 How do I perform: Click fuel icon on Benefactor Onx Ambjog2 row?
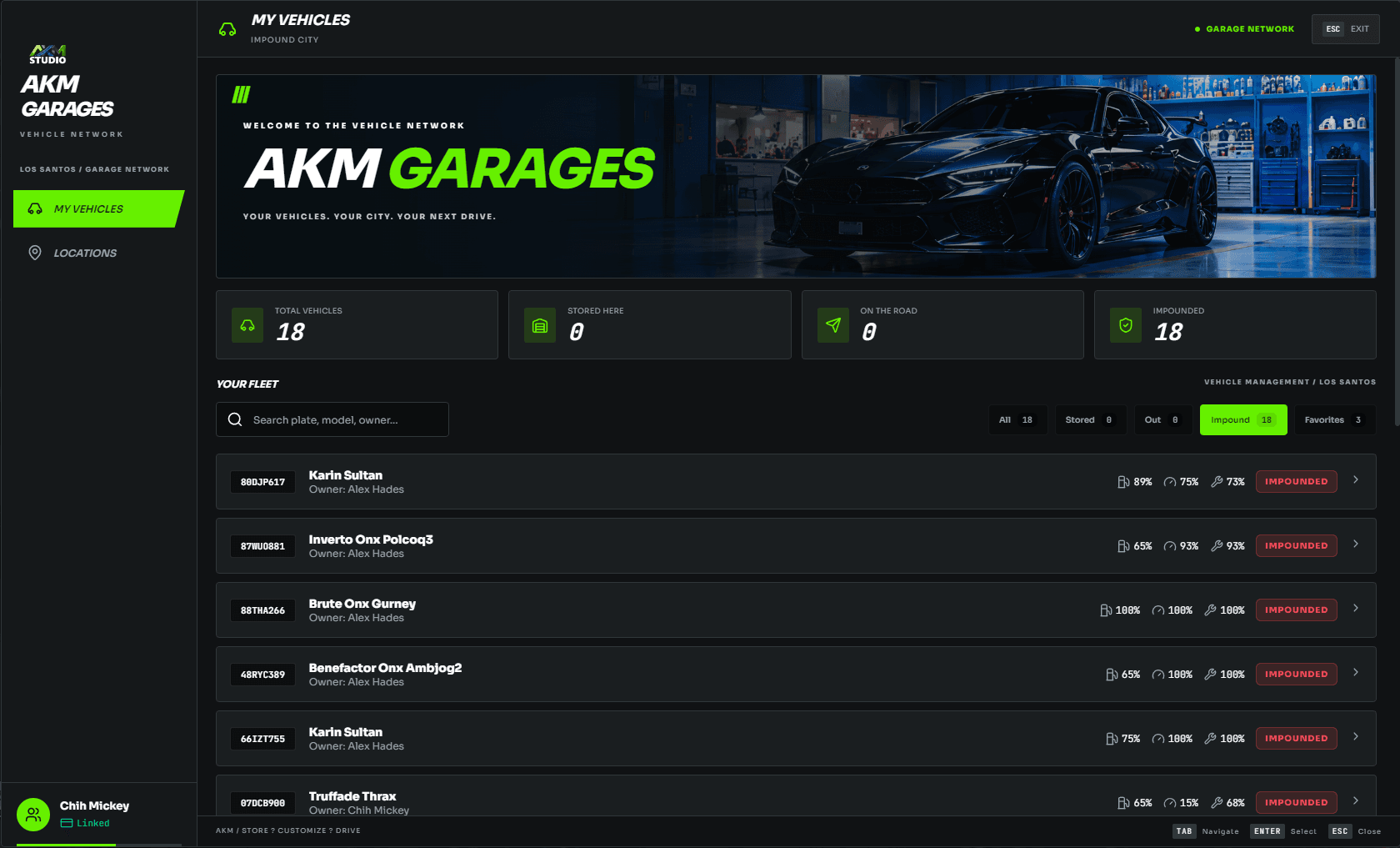pos(1112,675)
